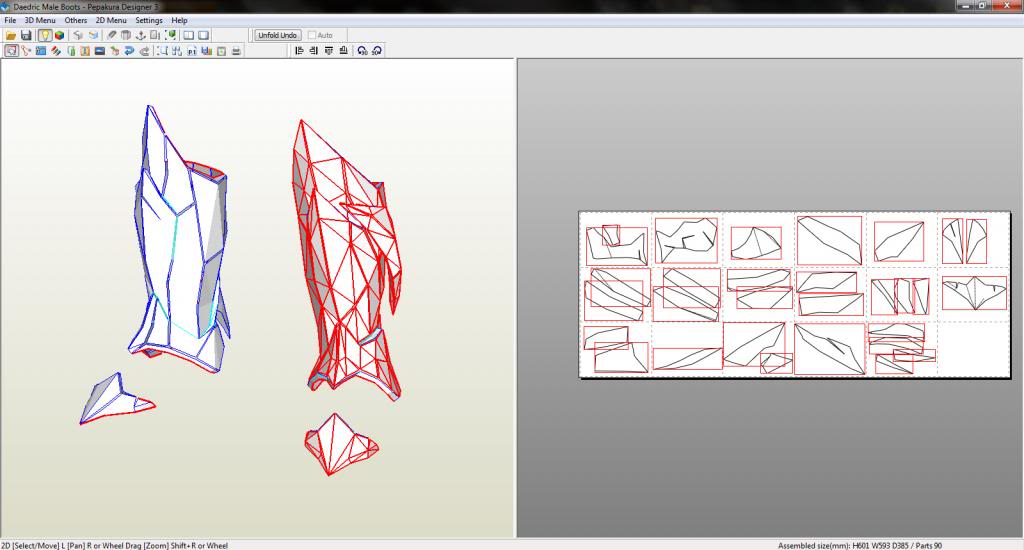Toggle the split two-pane window layout icon

tap(189, 35)
